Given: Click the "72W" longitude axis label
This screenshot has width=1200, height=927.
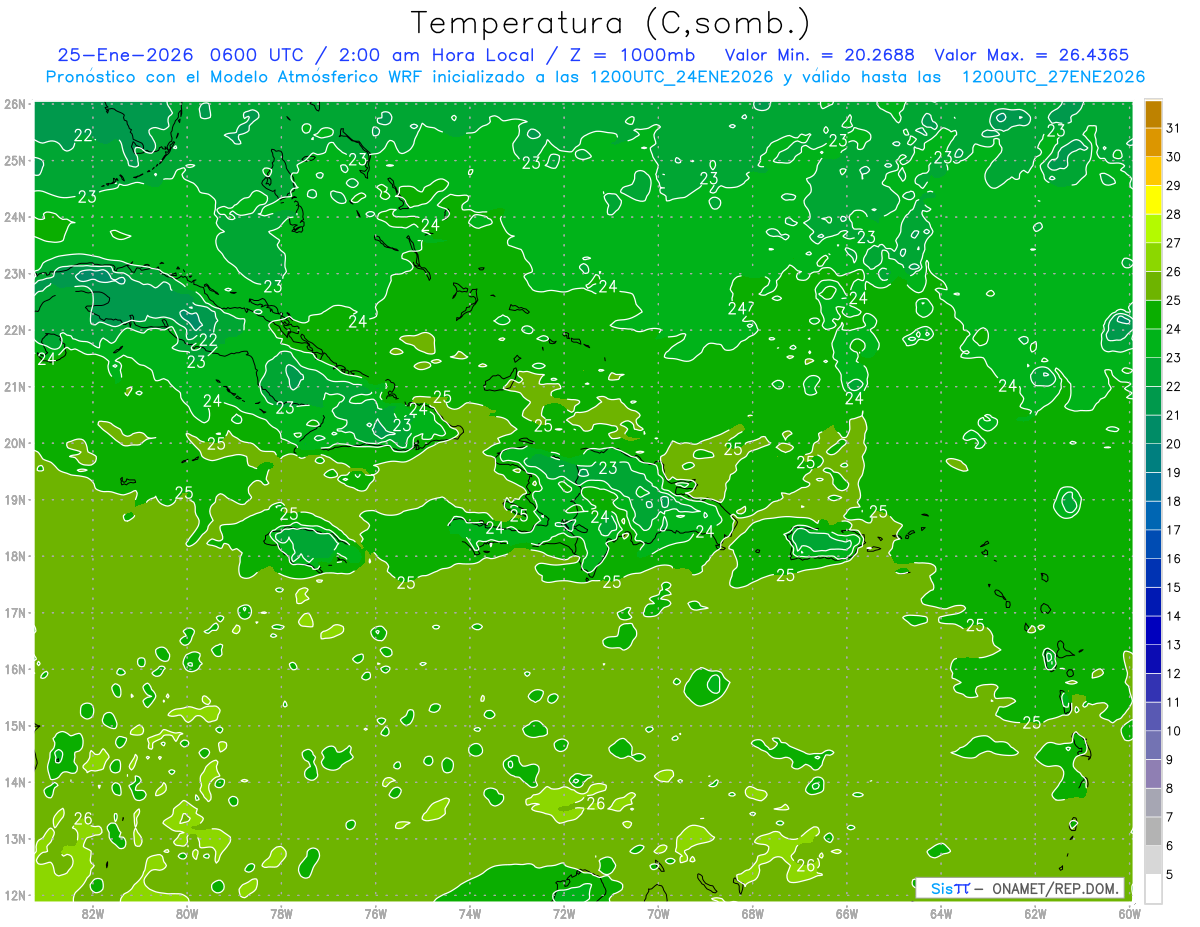Looking at the screenshot, I should pos(564,913).
